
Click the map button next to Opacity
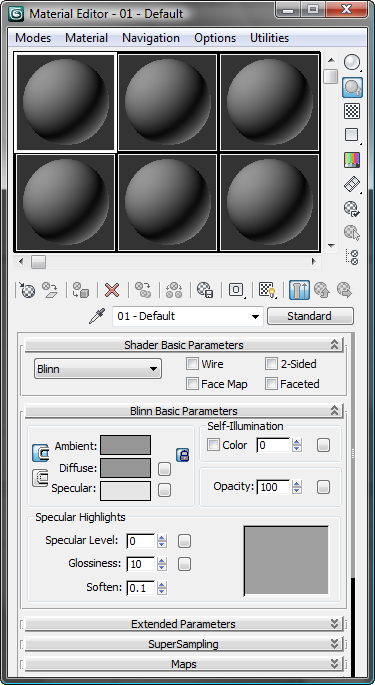[323, 487]
